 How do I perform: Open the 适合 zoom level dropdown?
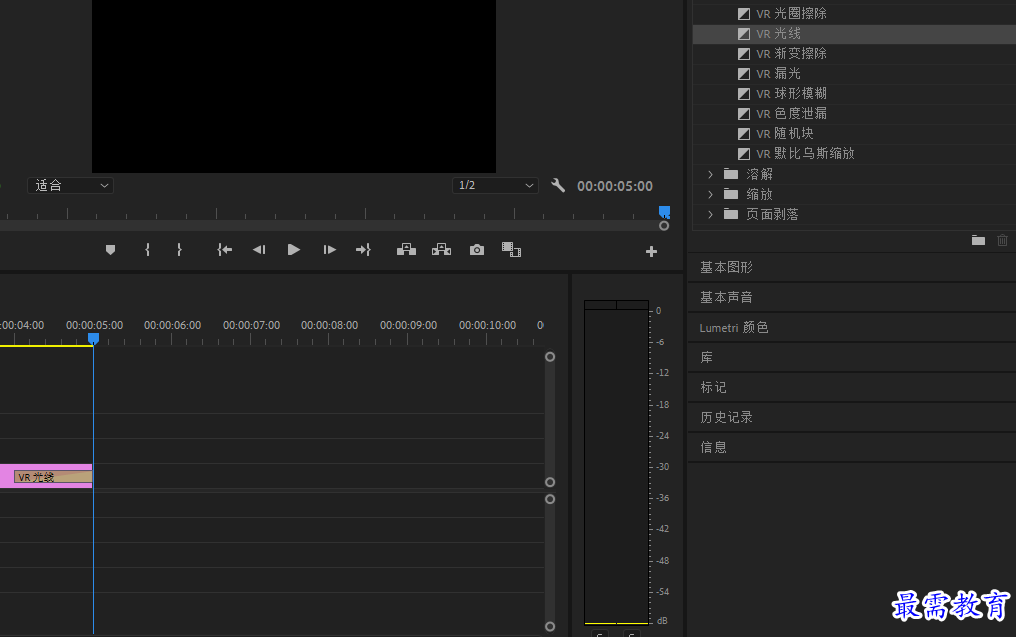(x=70, y=185)
